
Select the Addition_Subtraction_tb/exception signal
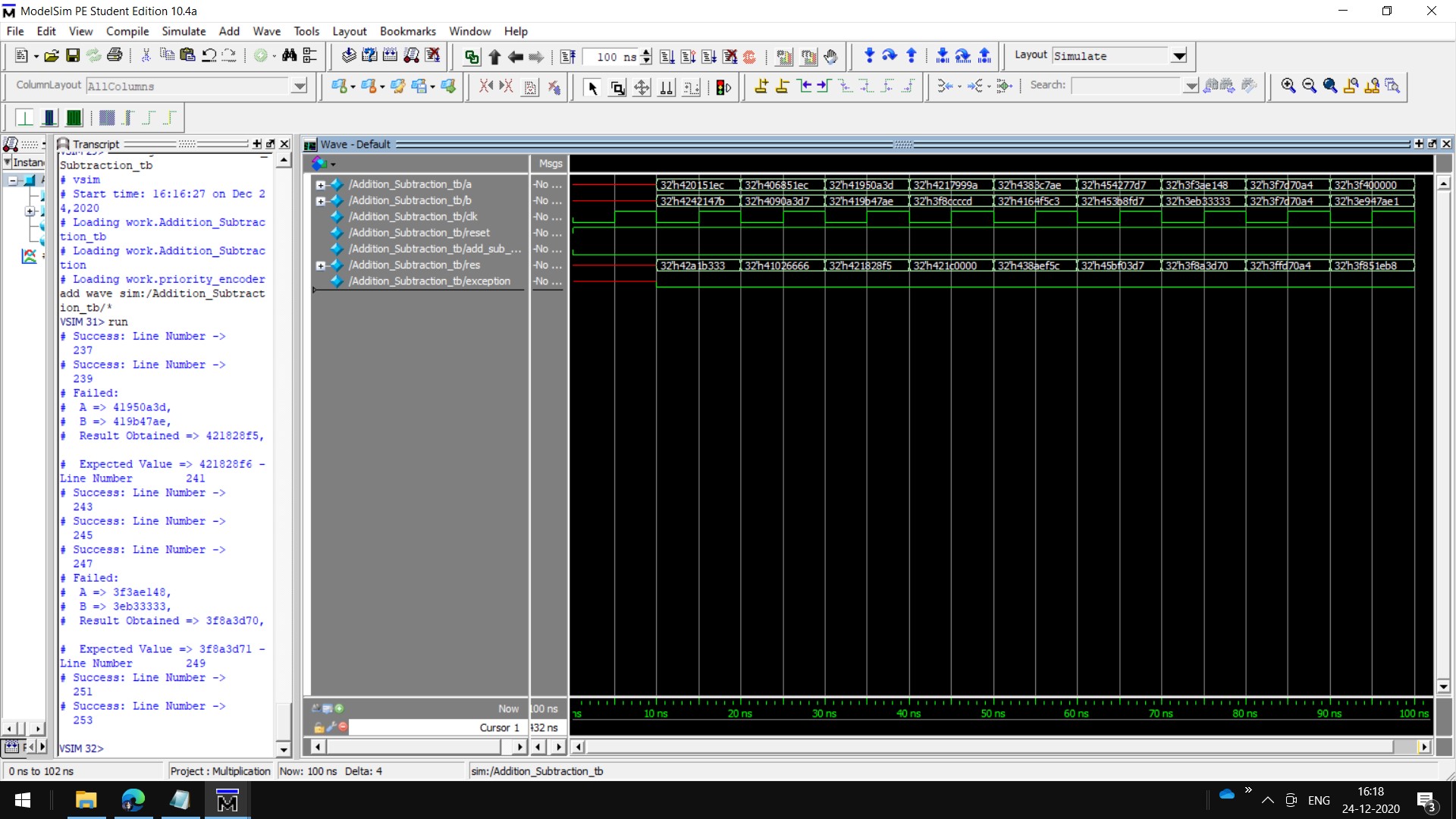pos(429,281)
